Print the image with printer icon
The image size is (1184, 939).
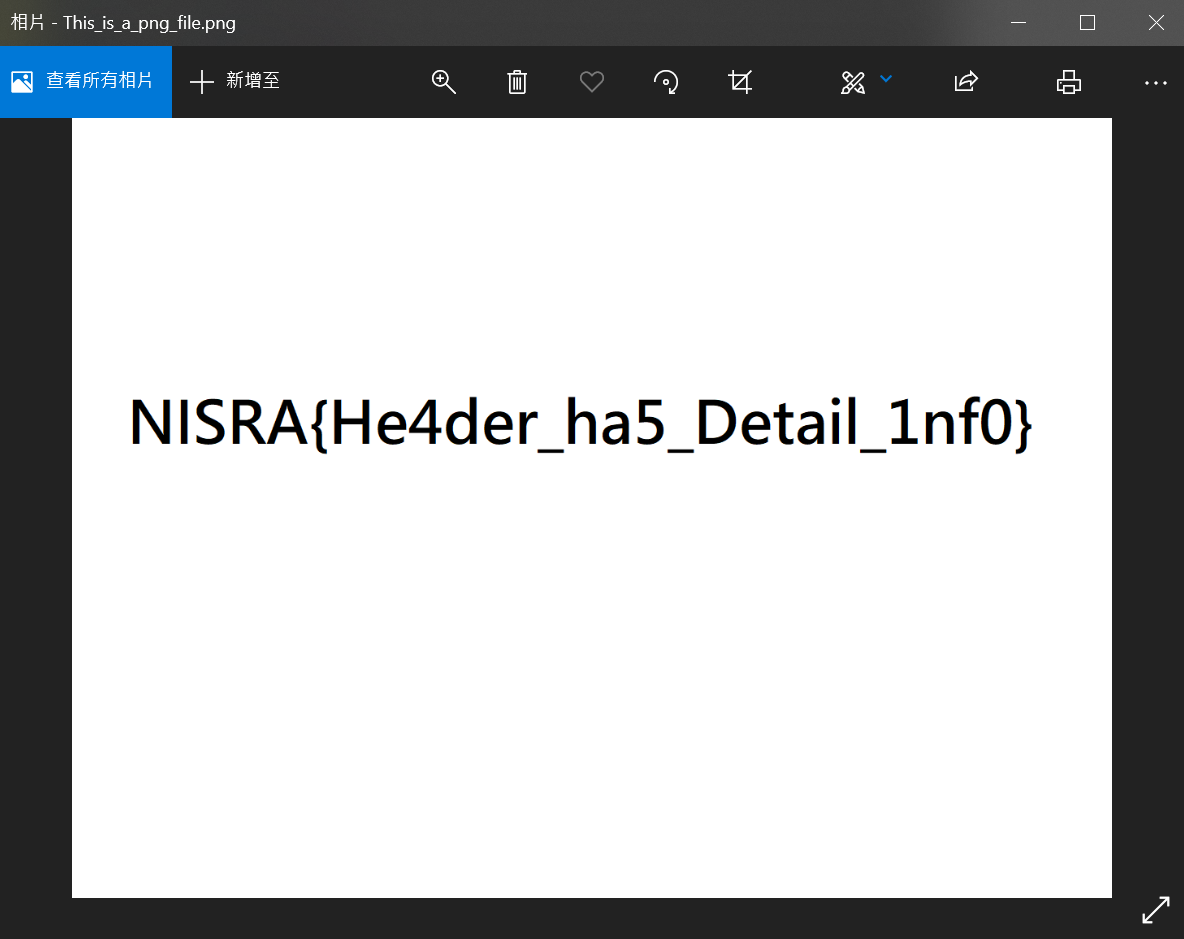[x=1068, y=82]
